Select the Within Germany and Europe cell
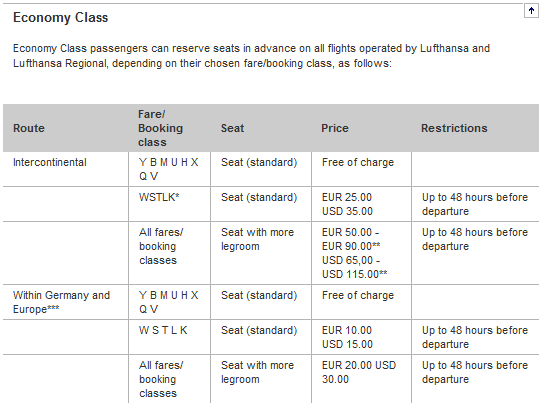This screenshot has width=541, height=408. click(x=61, y=302)
